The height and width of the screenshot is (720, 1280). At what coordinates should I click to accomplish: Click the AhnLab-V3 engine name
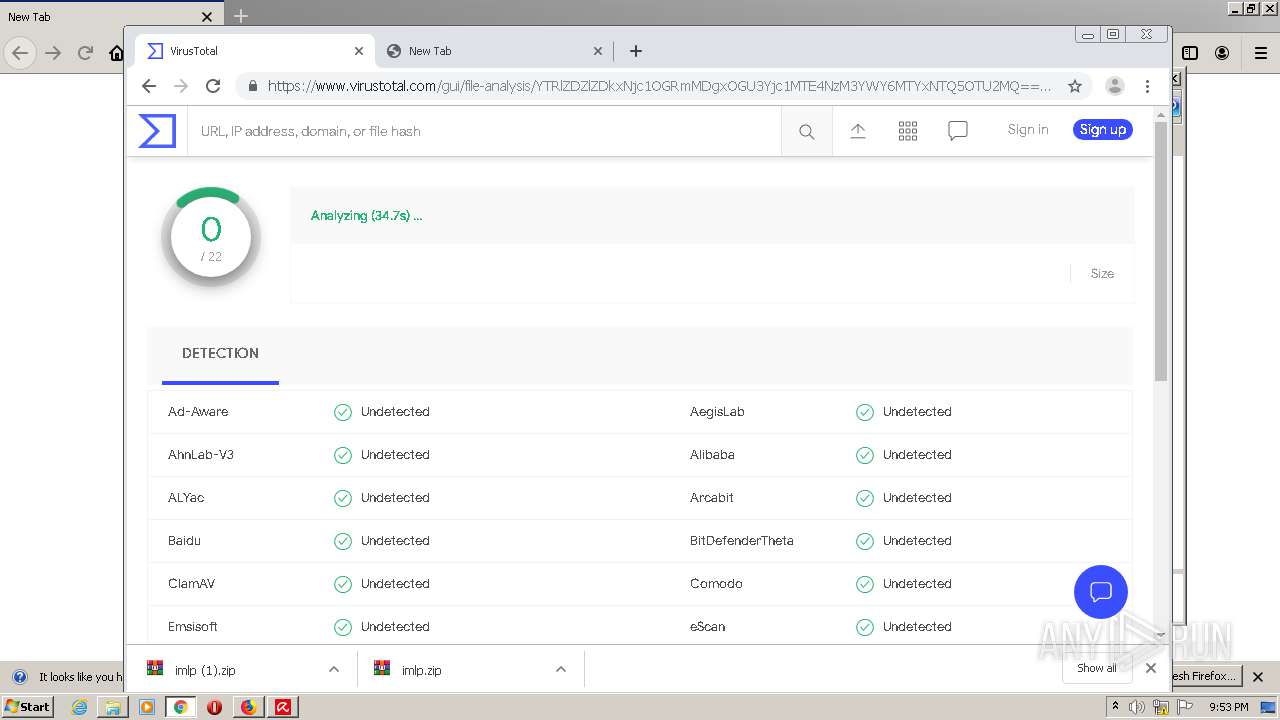[x=201, y=455]
